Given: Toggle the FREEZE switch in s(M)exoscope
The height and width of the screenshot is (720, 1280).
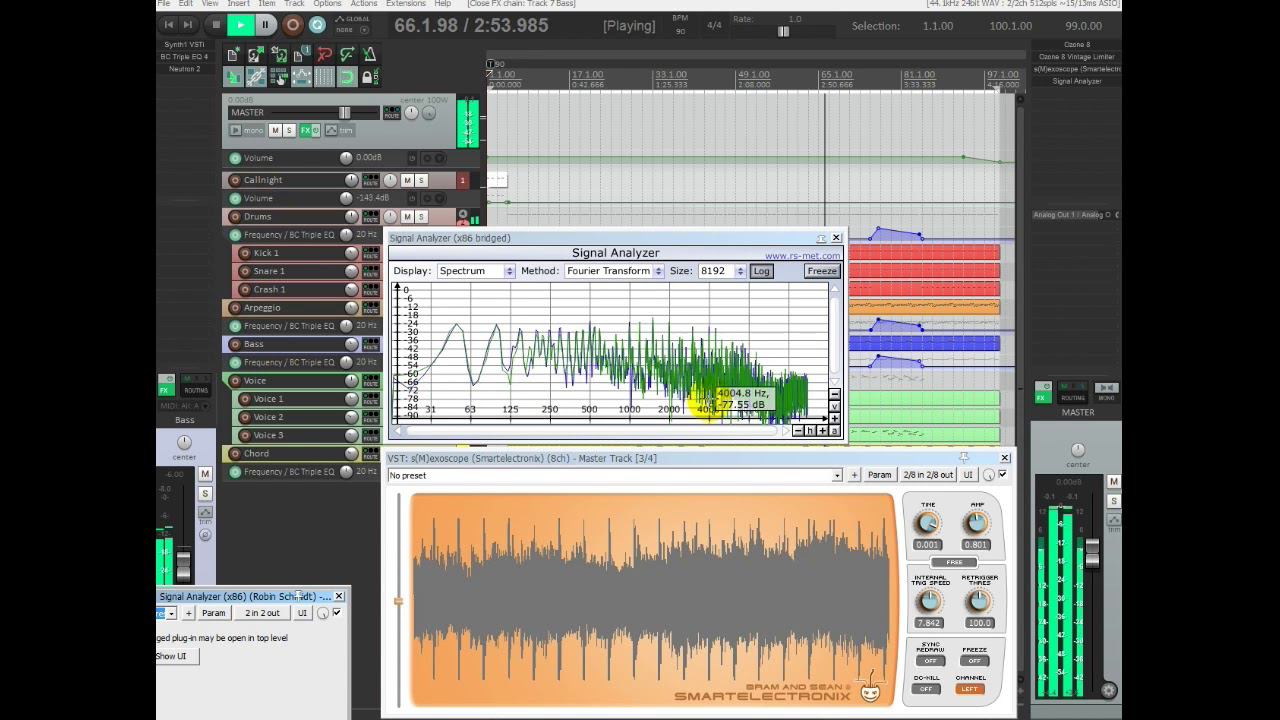Looking at the screenshot, I should coord(974,660).
